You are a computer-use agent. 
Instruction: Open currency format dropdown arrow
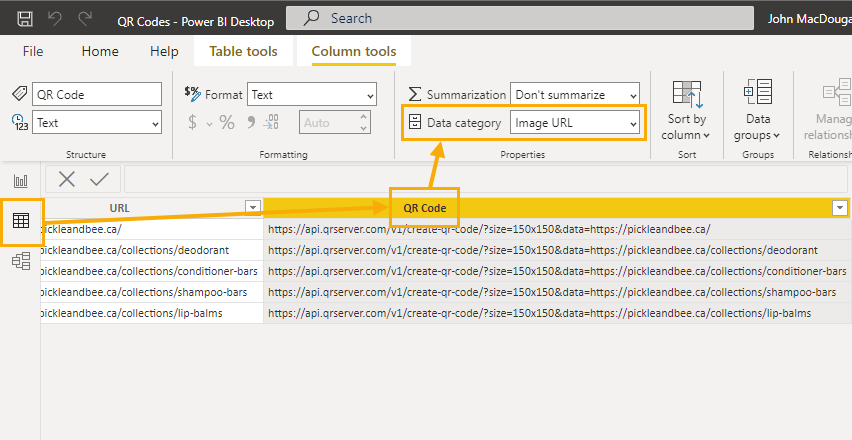(209, 124)
